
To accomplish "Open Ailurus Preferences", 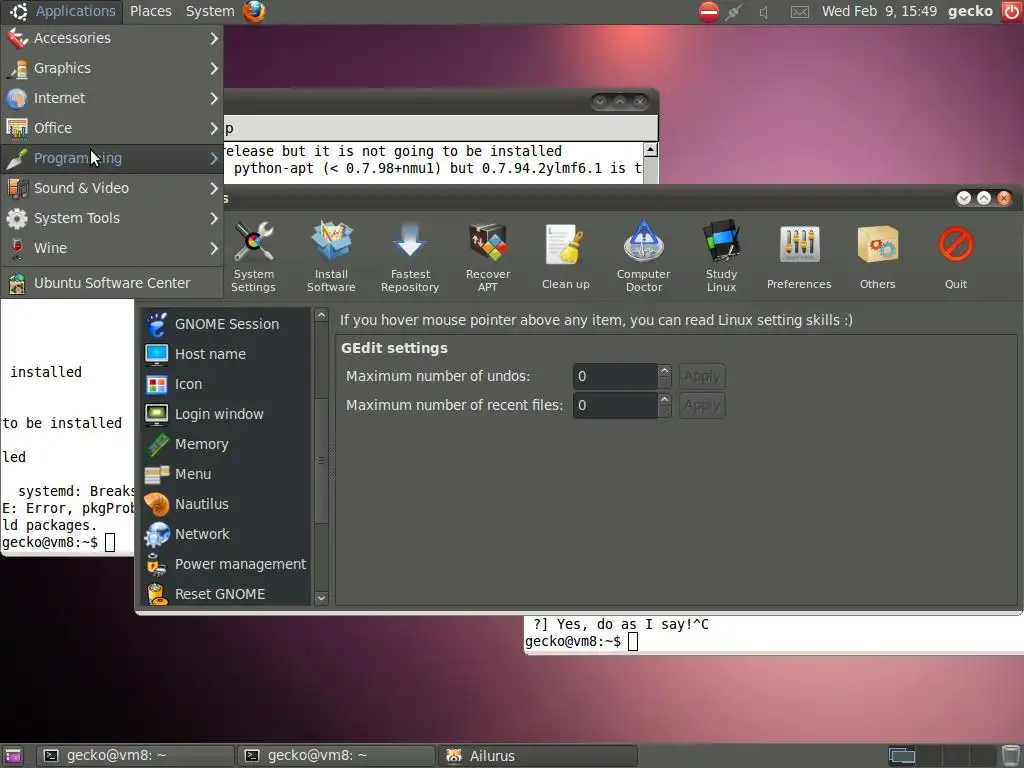I will coord(799,258).
